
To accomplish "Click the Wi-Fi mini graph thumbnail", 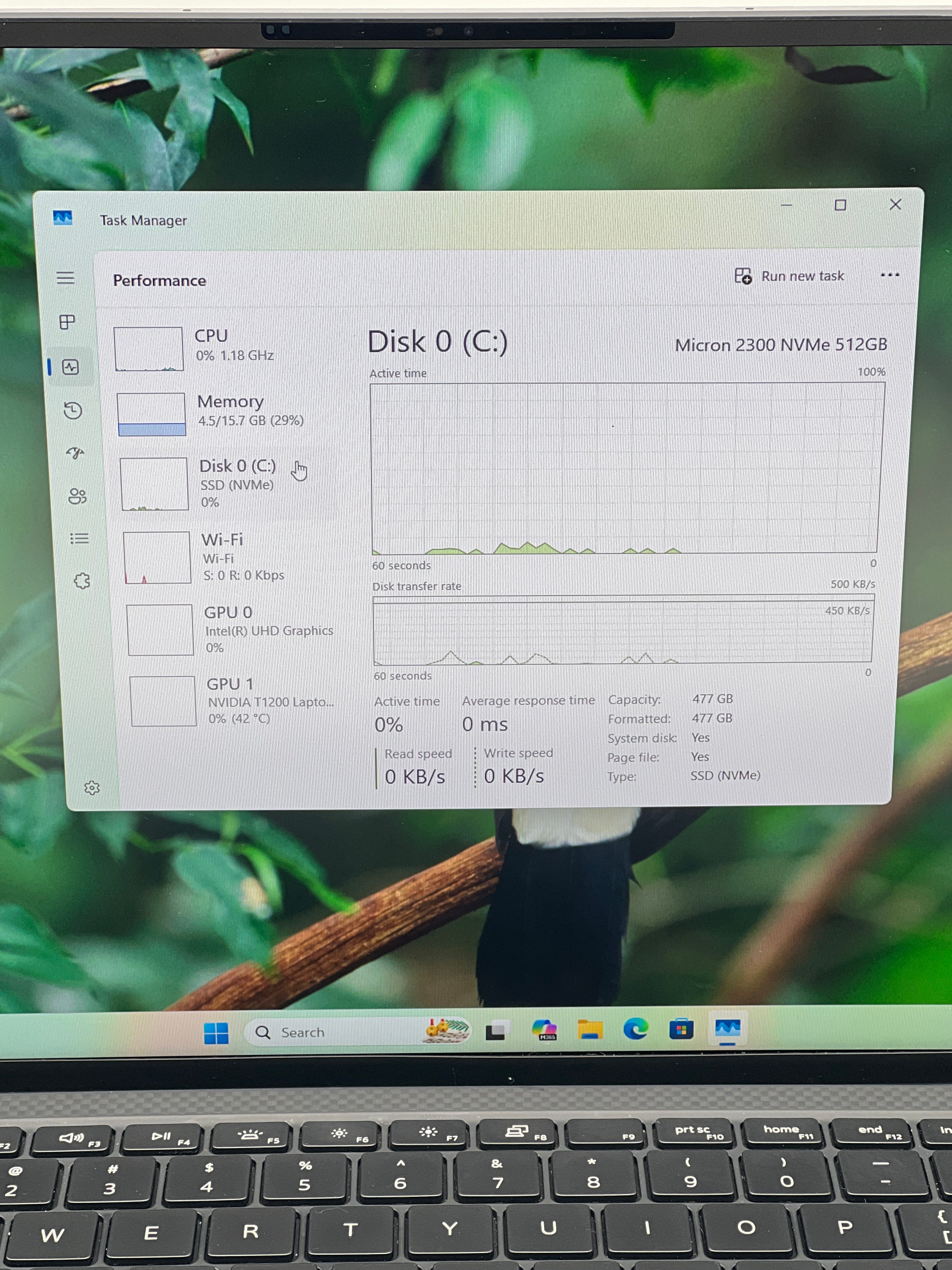I will coord(157,558).
